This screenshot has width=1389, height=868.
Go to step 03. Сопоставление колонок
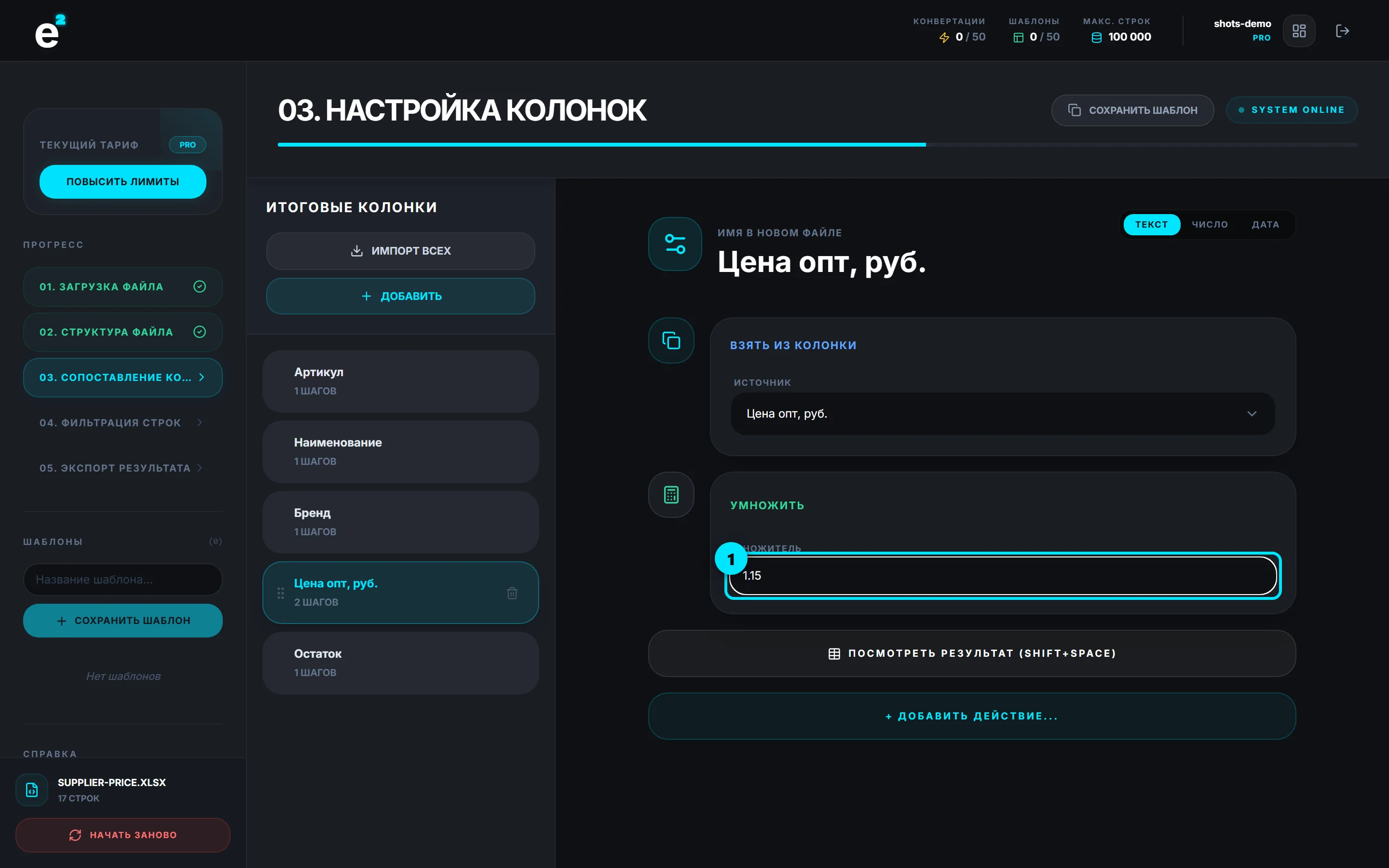pyautogui.click(x=123, y=377)
